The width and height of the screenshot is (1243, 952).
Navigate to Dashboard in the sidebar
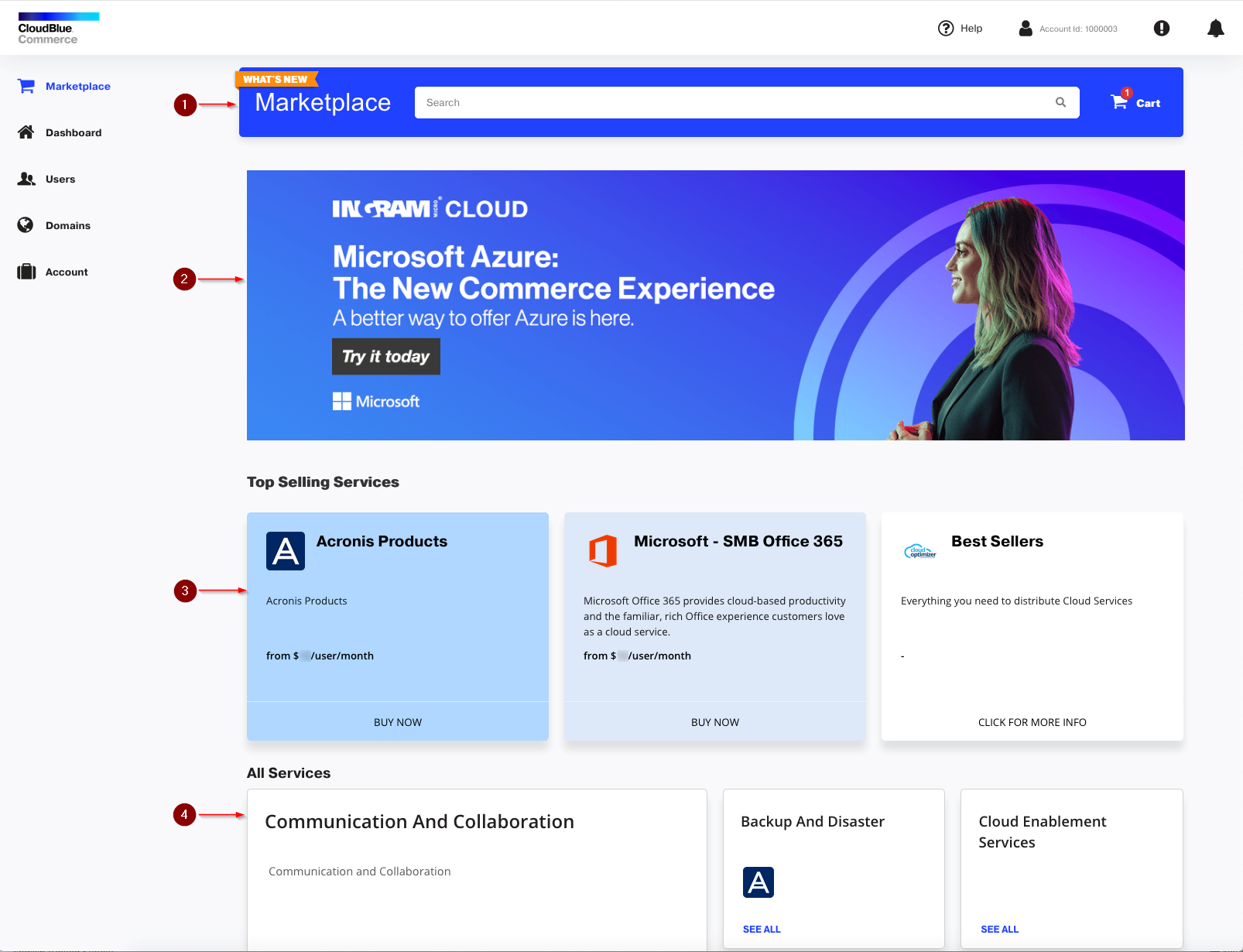[x=74, y=132]
